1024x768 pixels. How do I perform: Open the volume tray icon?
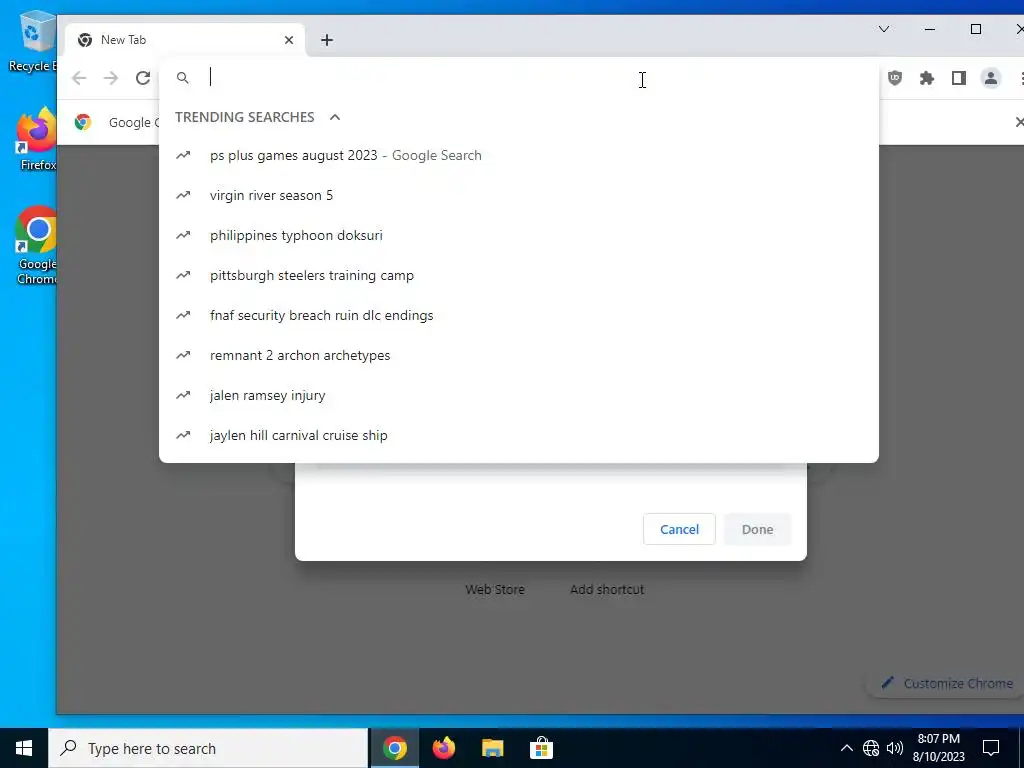(x=895, y=748)
